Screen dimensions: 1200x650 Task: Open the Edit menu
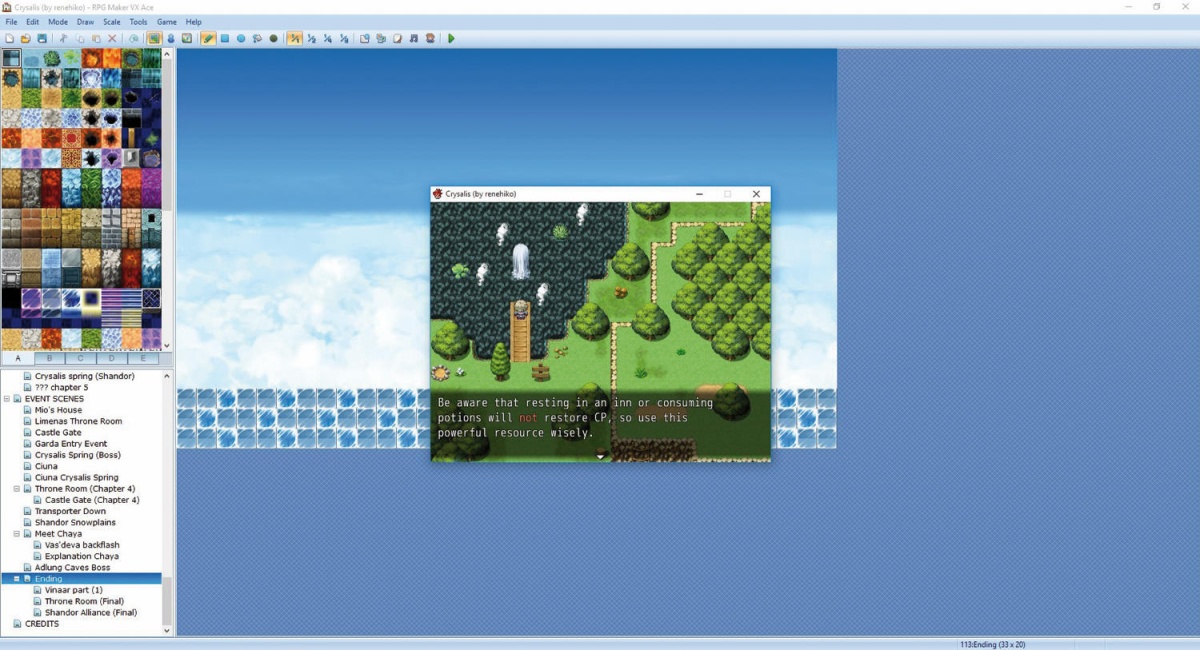(x=33, y=22)
